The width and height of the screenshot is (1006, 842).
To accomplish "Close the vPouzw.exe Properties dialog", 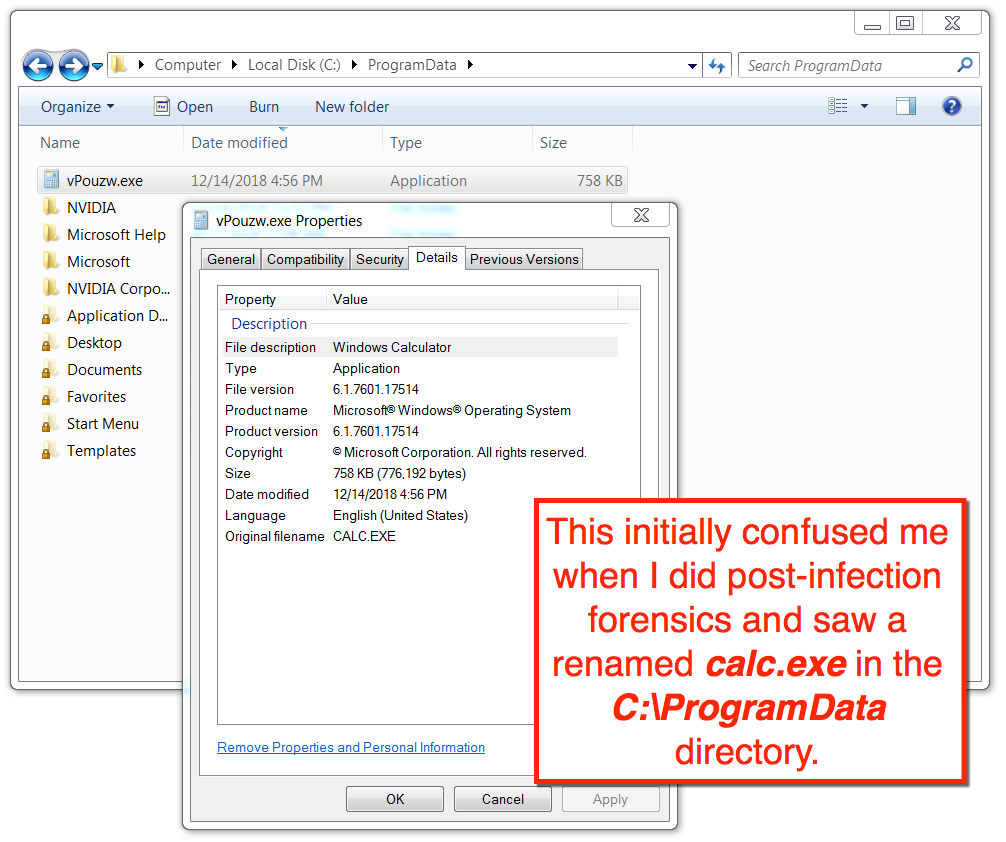I will click(x=640, y=215).
